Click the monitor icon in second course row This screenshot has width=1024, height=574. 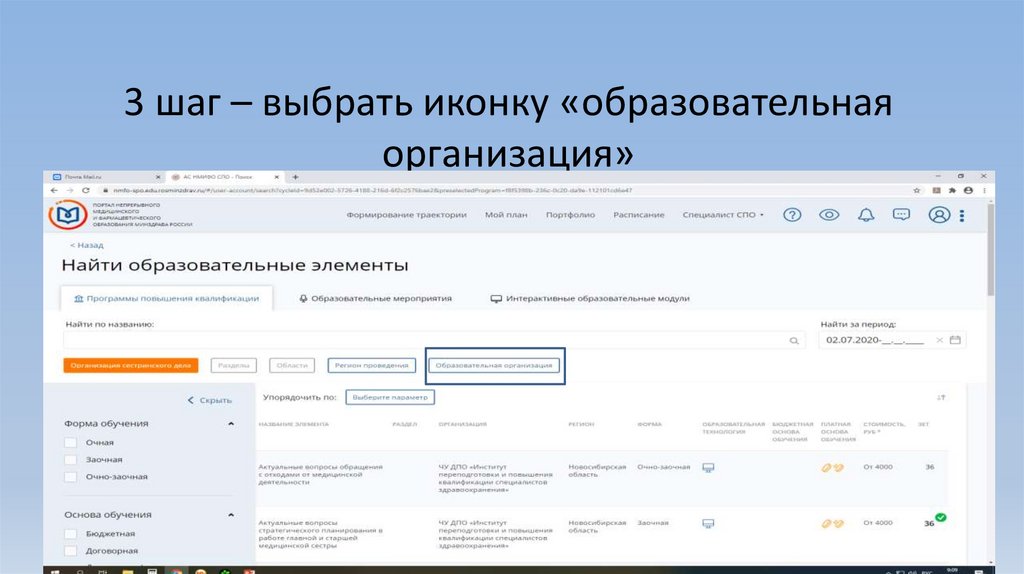[x=708, y=523]
